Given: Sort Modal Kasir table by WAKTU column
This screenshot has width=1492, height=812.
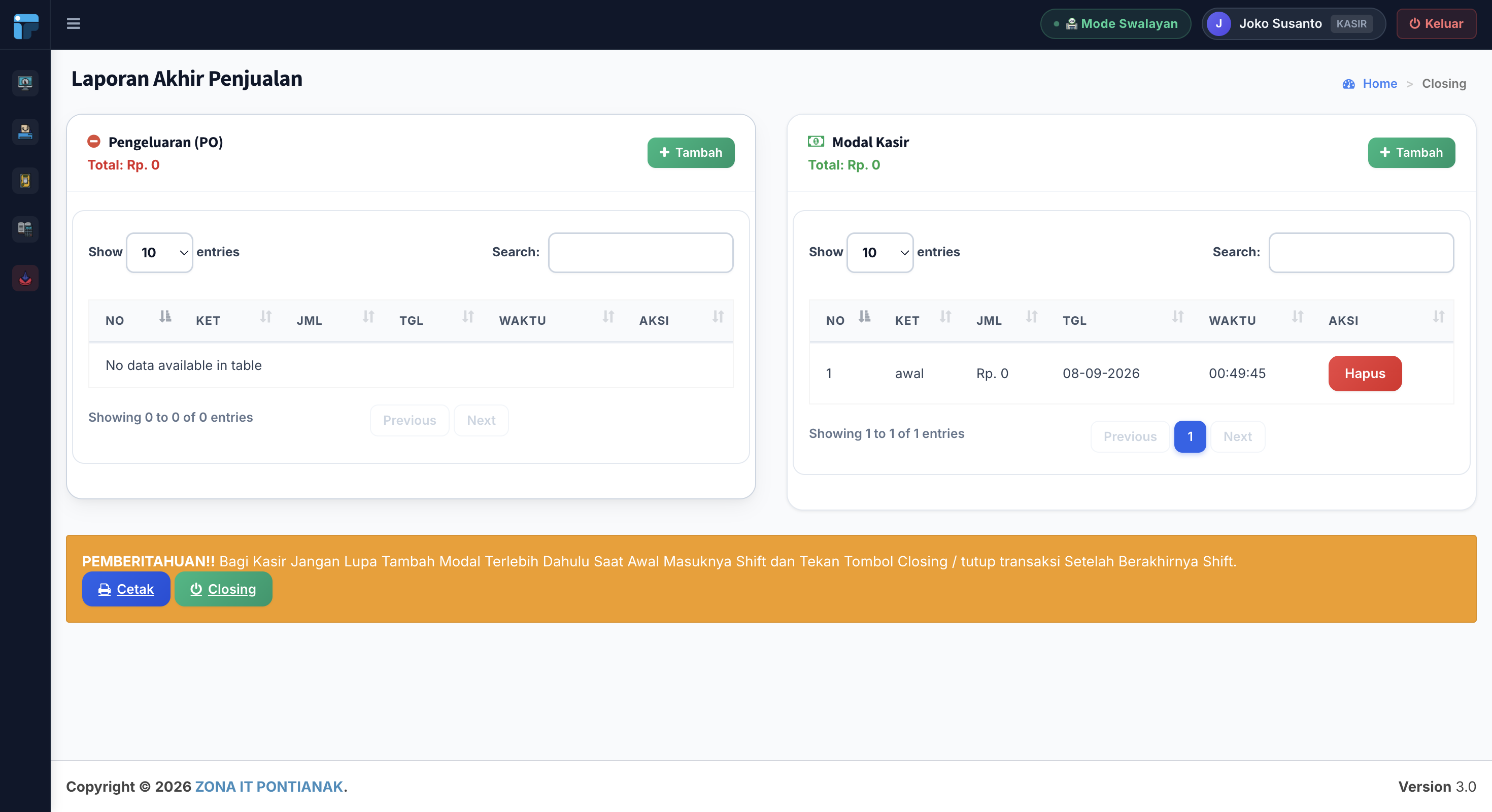Looking at the screenshot, I should click(x=1252, y=320).
